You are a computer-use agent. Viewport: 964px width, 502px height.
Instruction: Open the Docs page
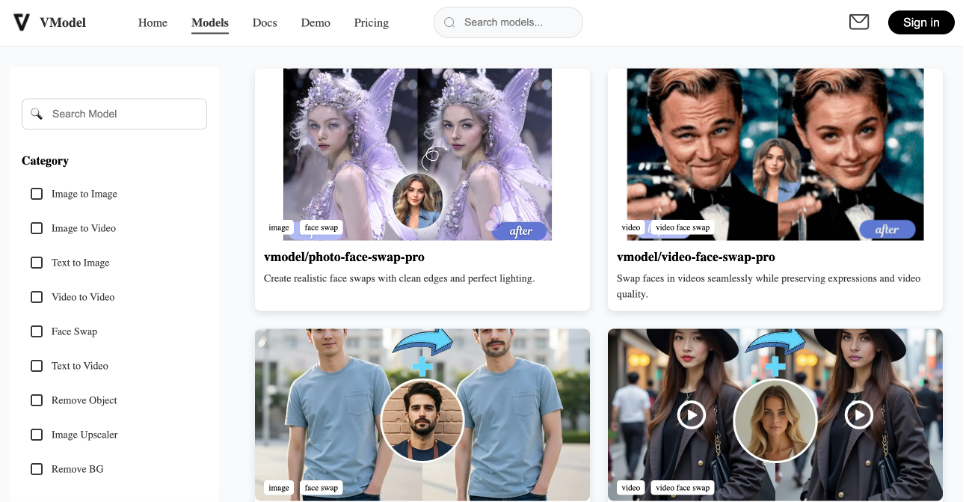(x=264, y=23)
